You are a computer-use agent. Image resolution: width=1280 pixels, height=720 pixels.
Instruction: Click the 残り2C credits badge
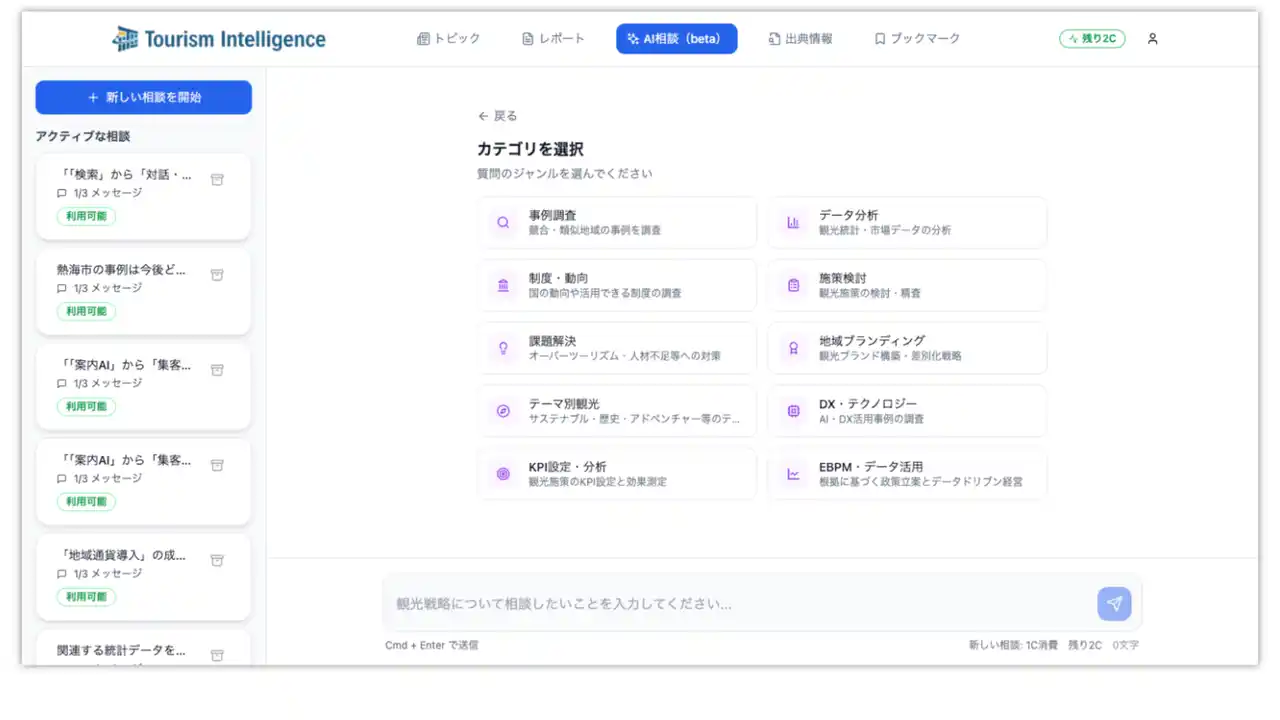click(1092, 39)
